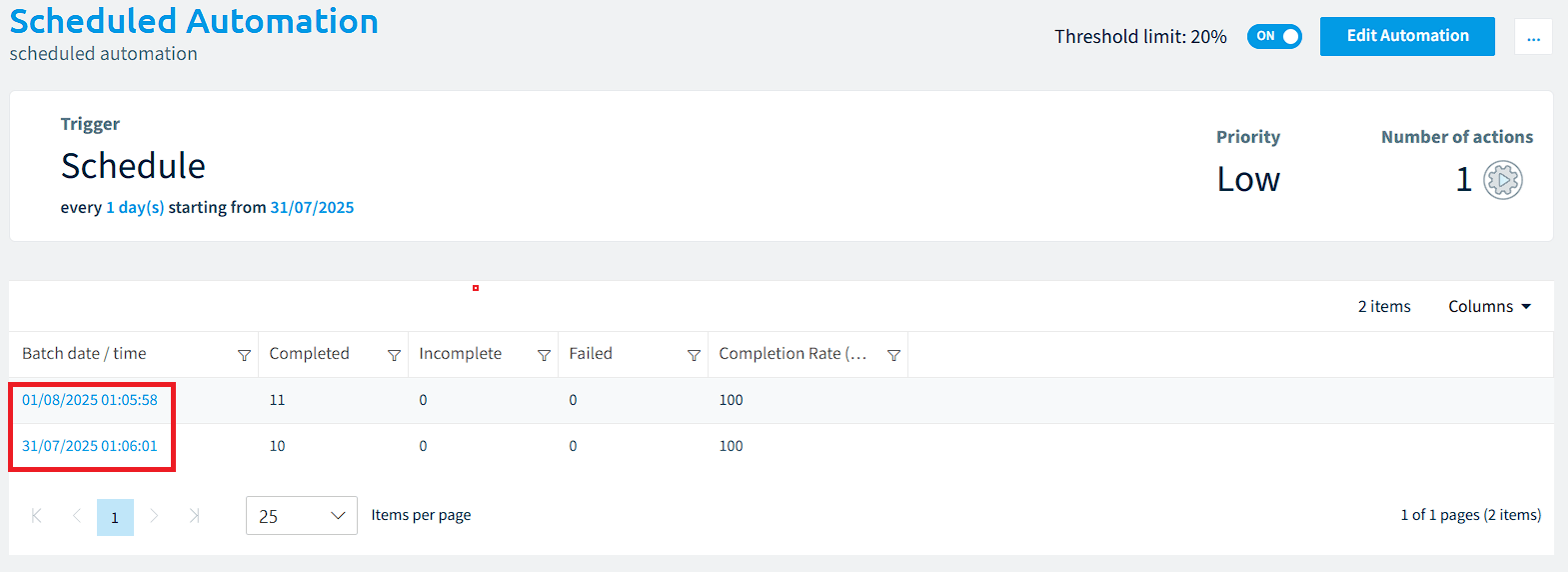This screenshot has height=572, width=1568.
Task: Select page 1 in the pagination
Action: [x=115, y=517]
